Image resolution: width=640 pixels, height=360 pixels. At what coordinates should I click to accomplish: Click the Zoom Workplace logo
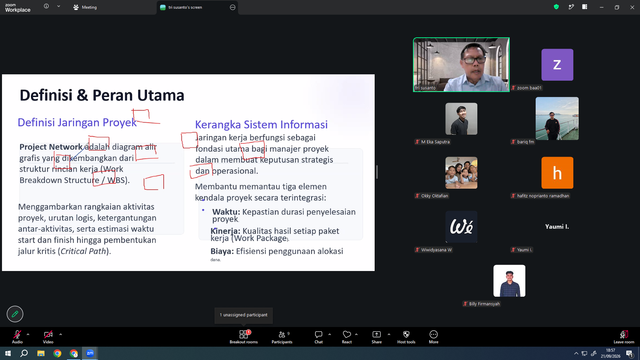click(18, 7)
